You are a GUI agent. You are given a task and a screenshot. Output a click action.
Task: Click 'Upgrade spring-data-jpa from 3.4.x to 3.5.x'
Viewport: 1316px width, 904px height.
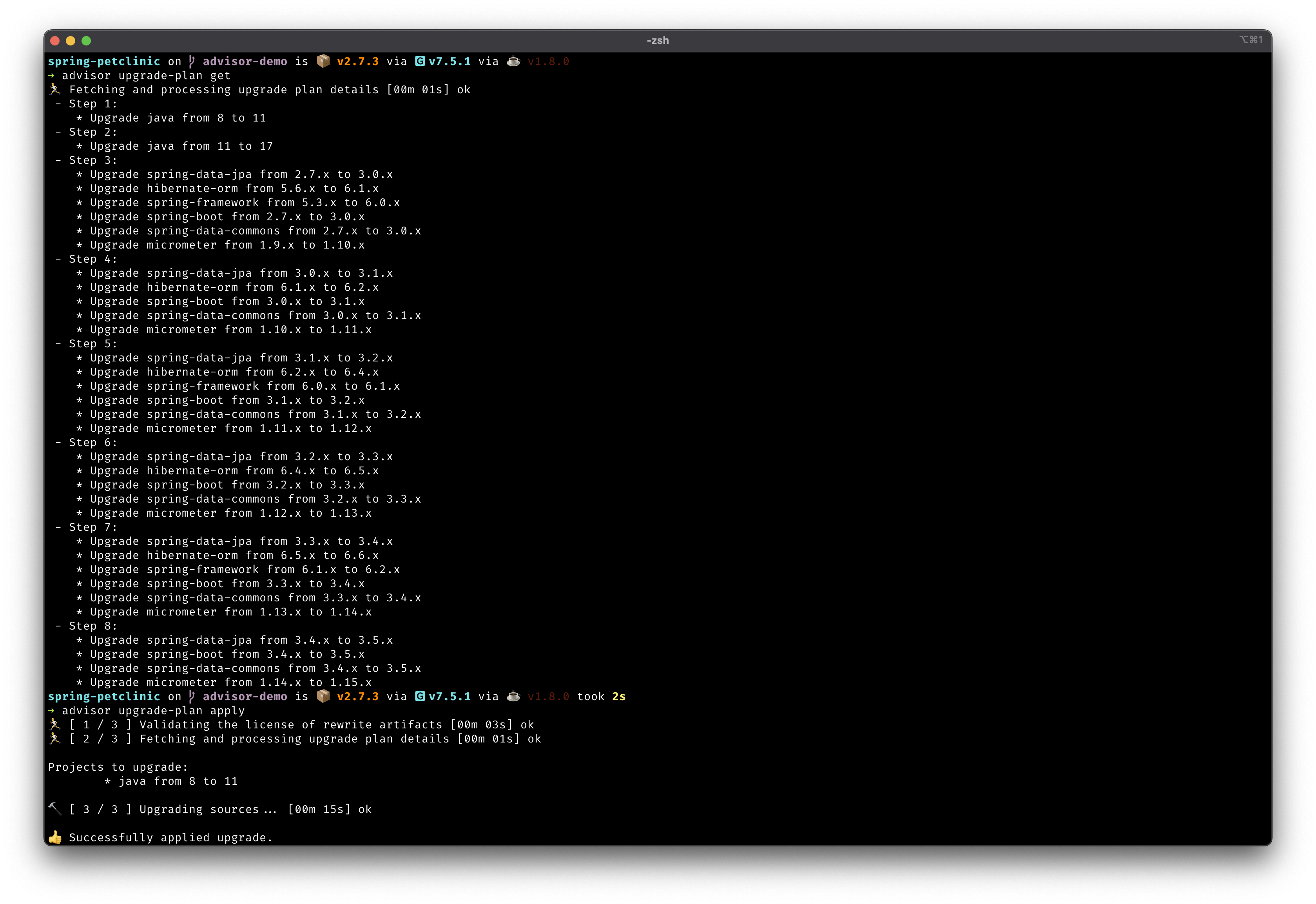pos(241,640)
